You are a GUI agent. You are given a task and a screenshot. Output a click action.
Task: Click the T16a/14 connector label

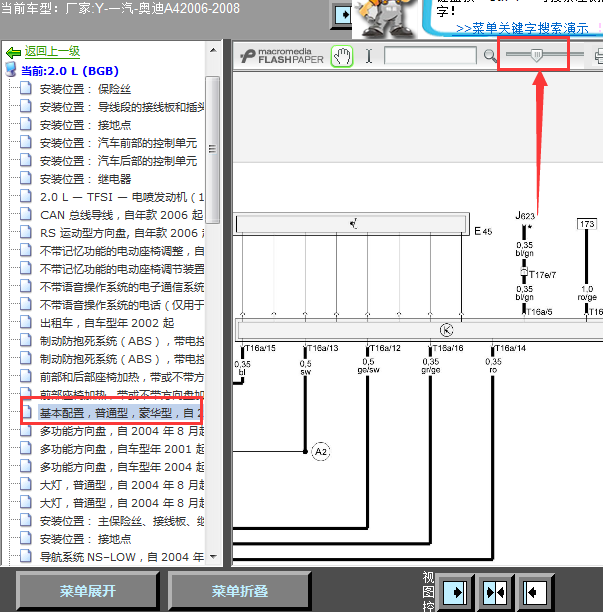(x=511, y=348)
